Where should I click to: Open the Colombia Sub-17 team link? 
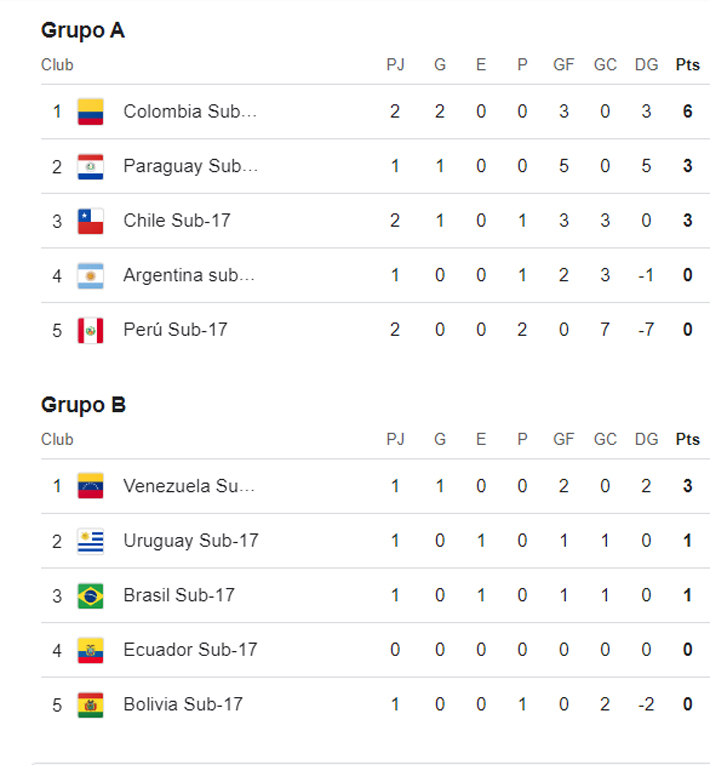point(190,111)
